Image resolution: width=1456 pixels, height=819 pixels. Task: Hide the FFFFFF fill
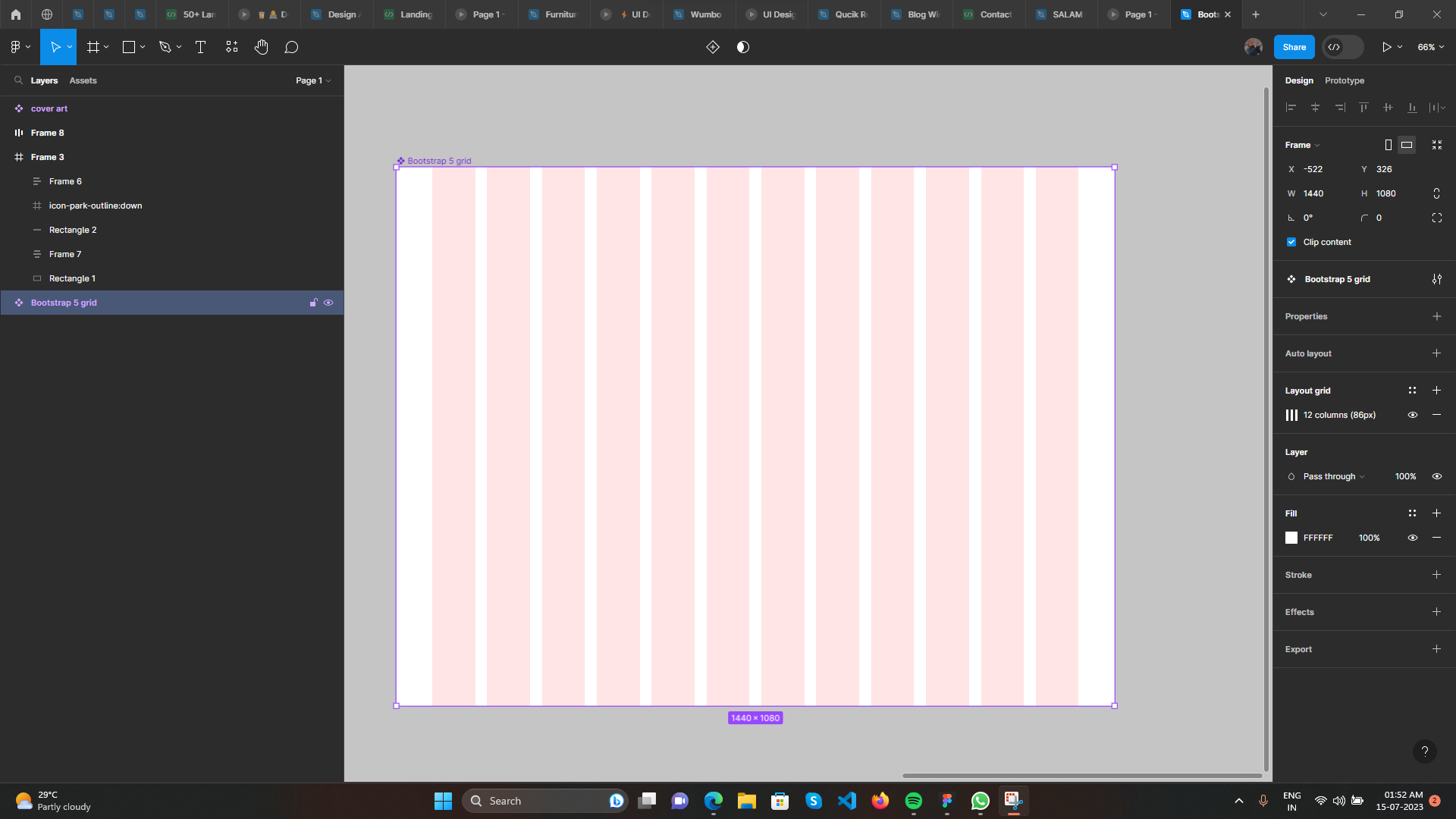click(x=1413, y=538)
